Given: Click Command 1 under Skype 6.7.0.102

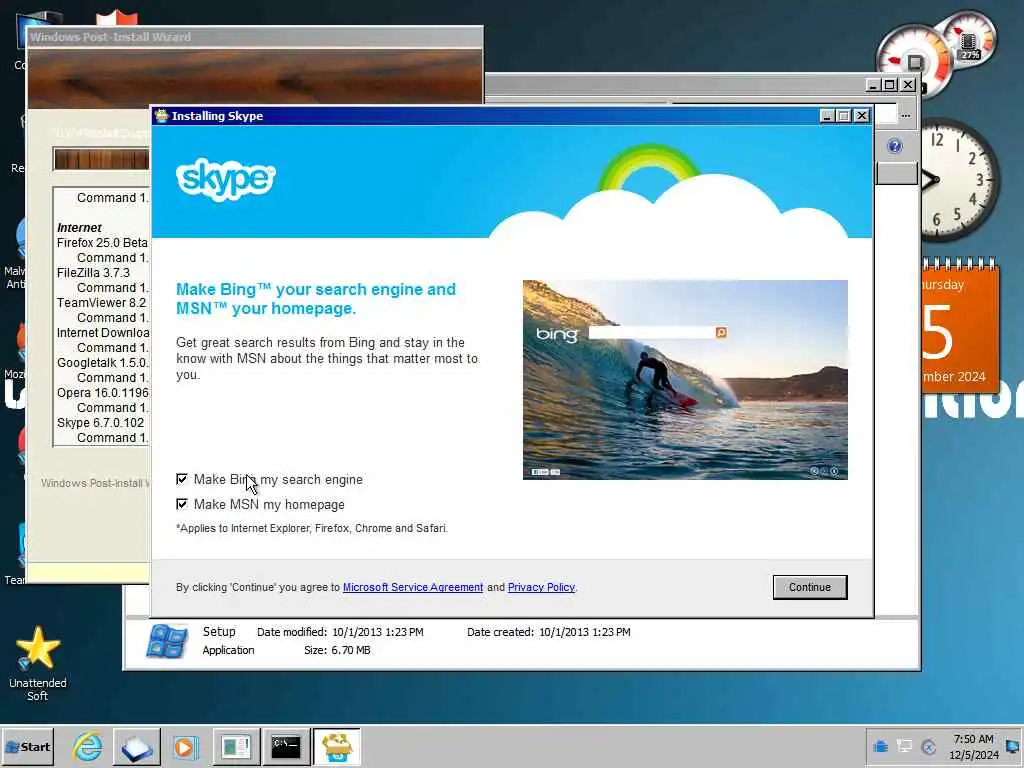Looking at the screenshot, I should click(x=112, y=438).
